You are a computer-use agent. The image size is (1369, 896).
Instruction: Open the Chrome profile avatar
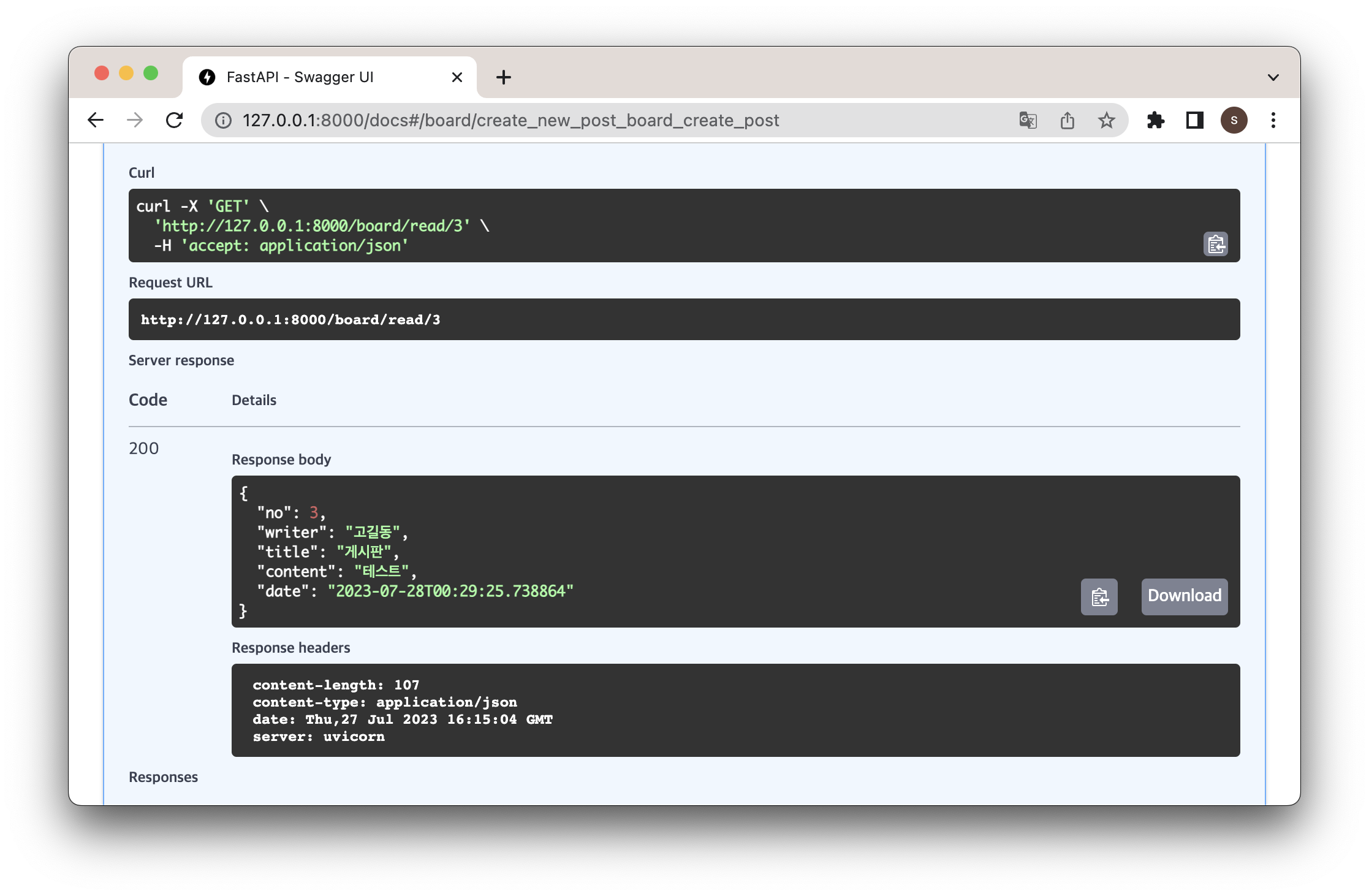[x=1234, y=120]
